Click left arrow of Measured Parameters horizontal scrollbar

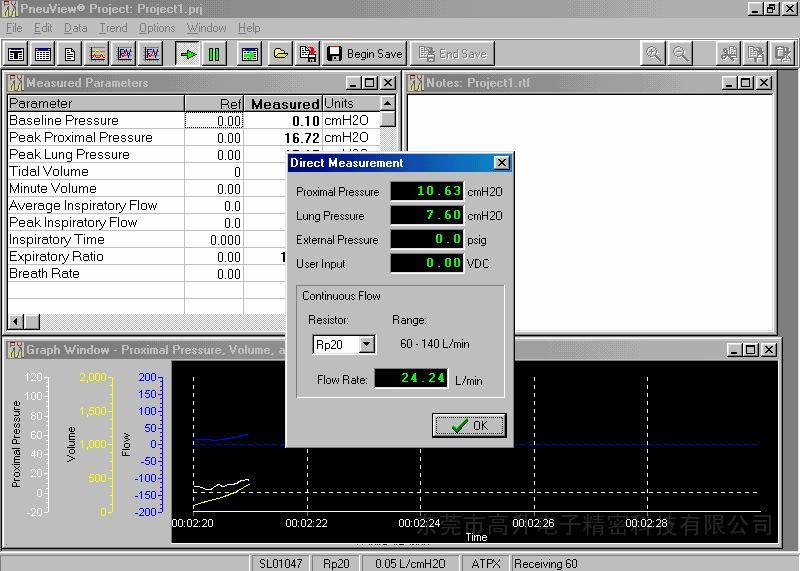(x=17, y=321)
